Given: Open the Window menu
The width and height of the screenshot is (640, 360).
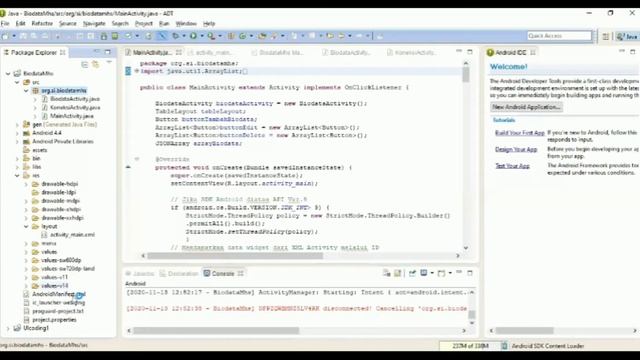Looking at the screenshot, I should [186, 24].
